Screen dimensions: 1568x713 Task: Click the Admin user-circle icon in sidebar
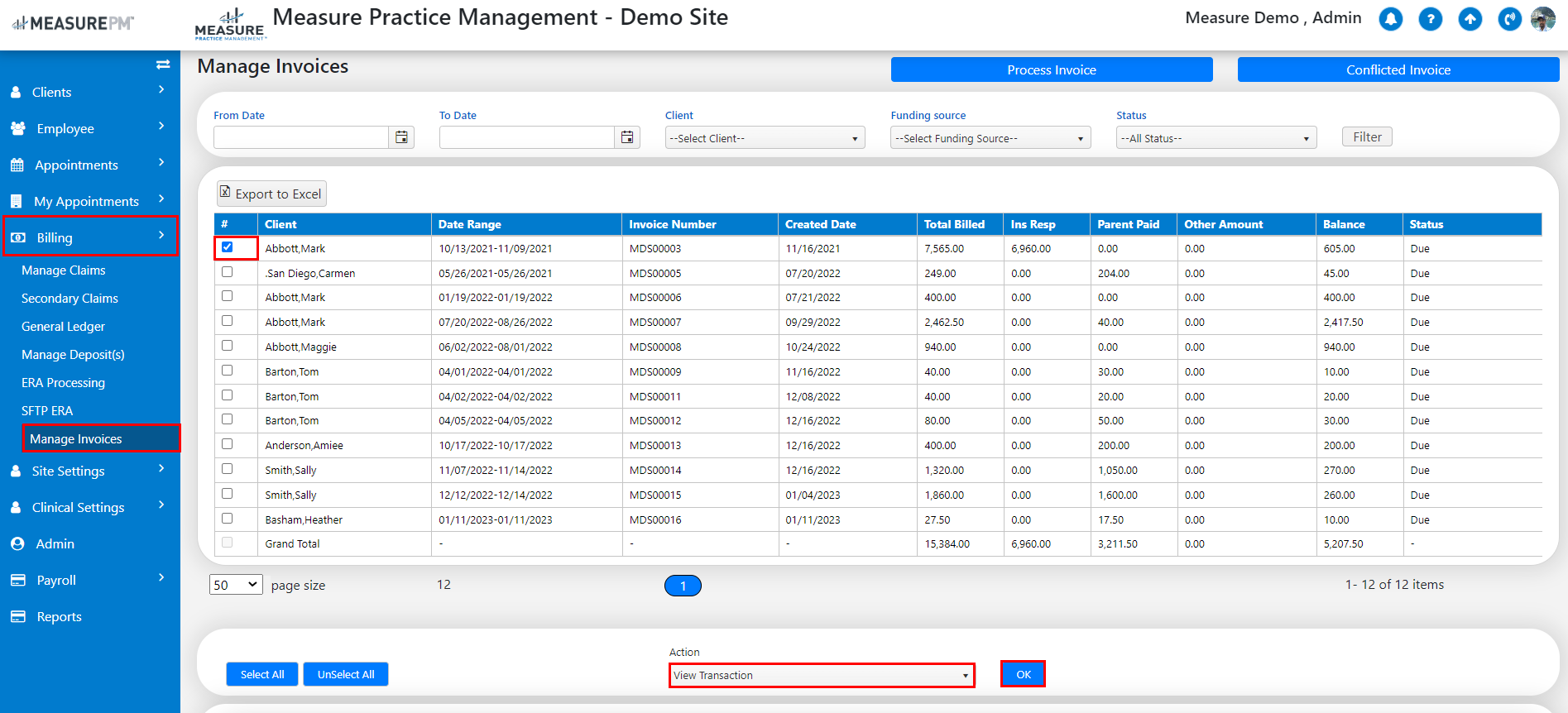[17, 544]
